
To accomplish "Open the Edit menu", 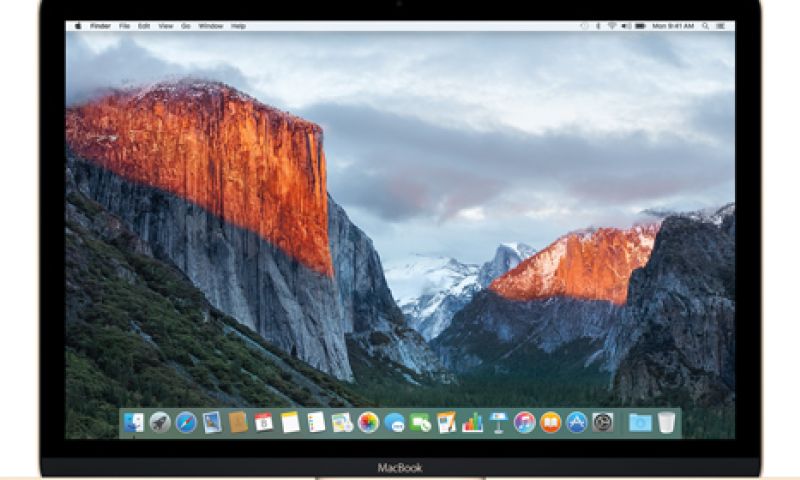I will pyautogui.click(x=144, y=26).
